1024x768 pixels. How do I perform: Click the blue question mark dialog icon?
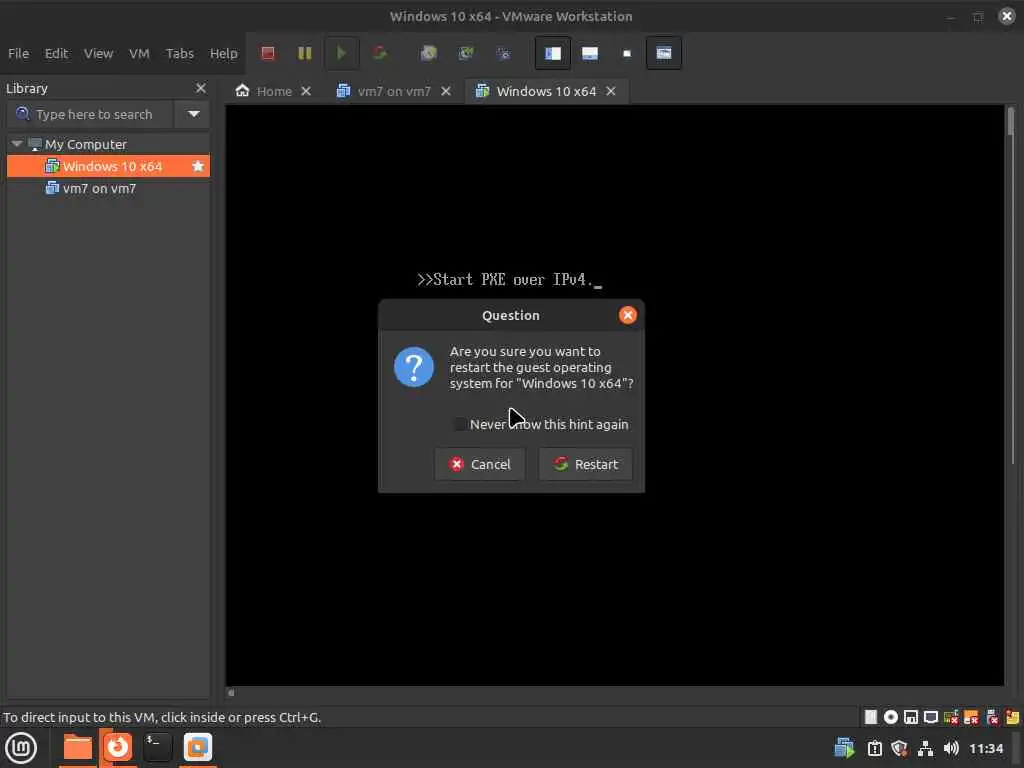pyautogui.click(x=413, y=367)
